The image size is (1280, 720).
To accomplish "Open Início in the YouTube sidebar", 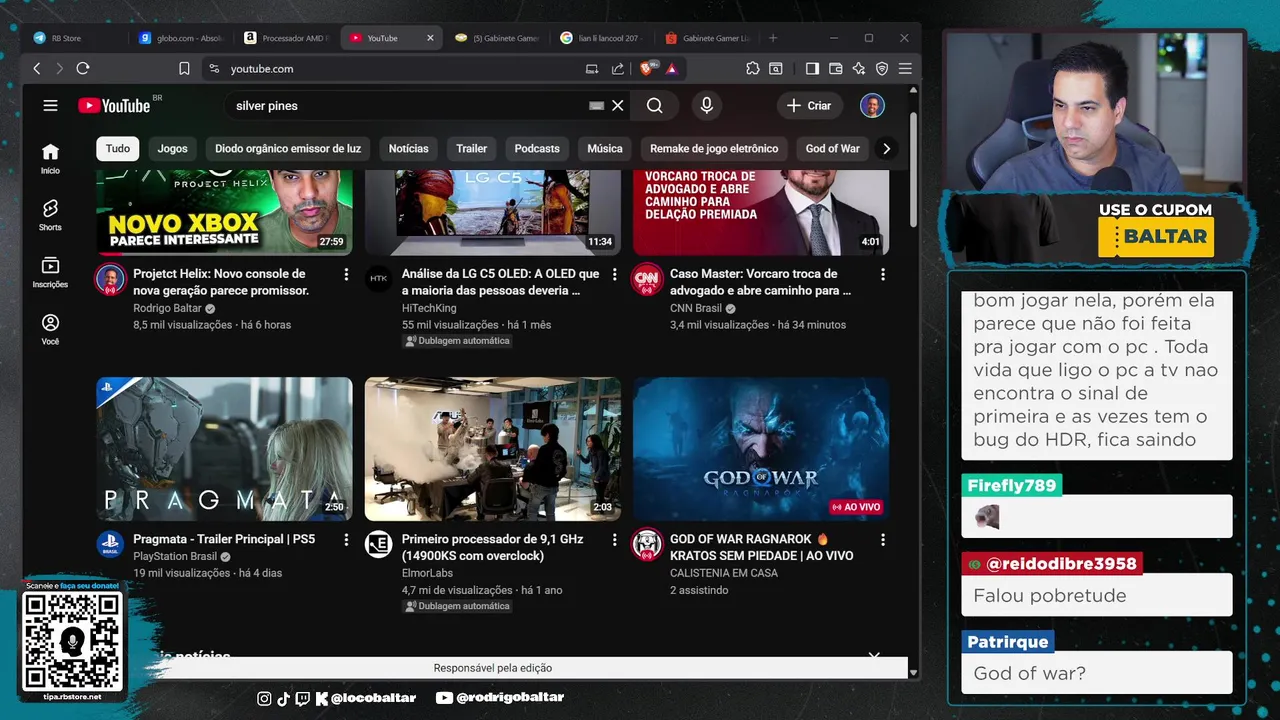I will pyautogui.click(x=50, y=158).
